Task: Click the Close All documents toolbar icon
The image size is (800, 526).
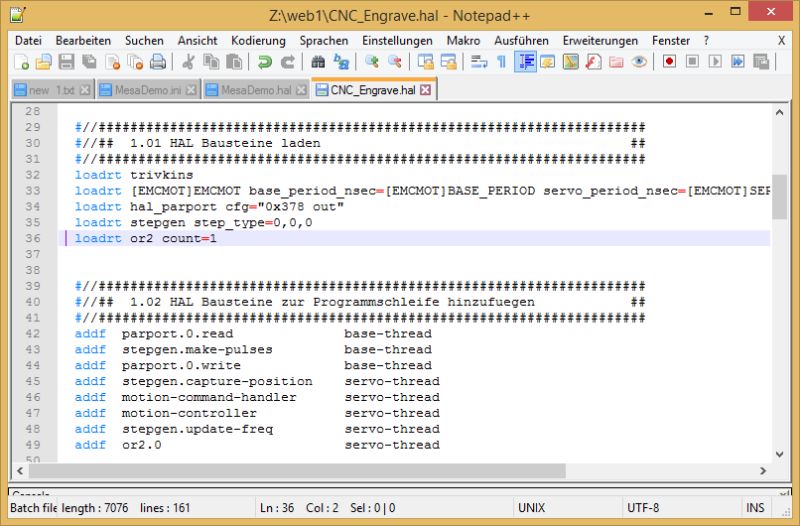Action: (135, 62)
